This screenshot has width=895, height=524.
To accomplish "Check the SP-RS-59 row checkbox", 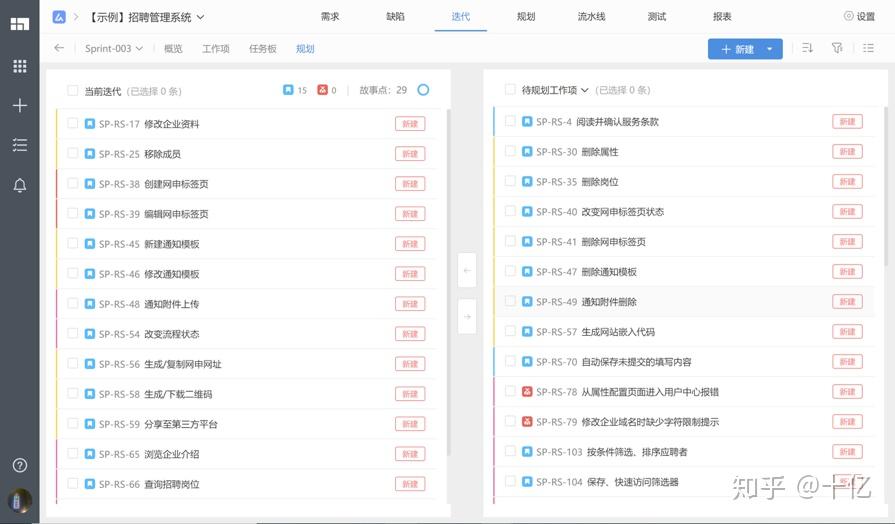I will [x=72, y=423].
